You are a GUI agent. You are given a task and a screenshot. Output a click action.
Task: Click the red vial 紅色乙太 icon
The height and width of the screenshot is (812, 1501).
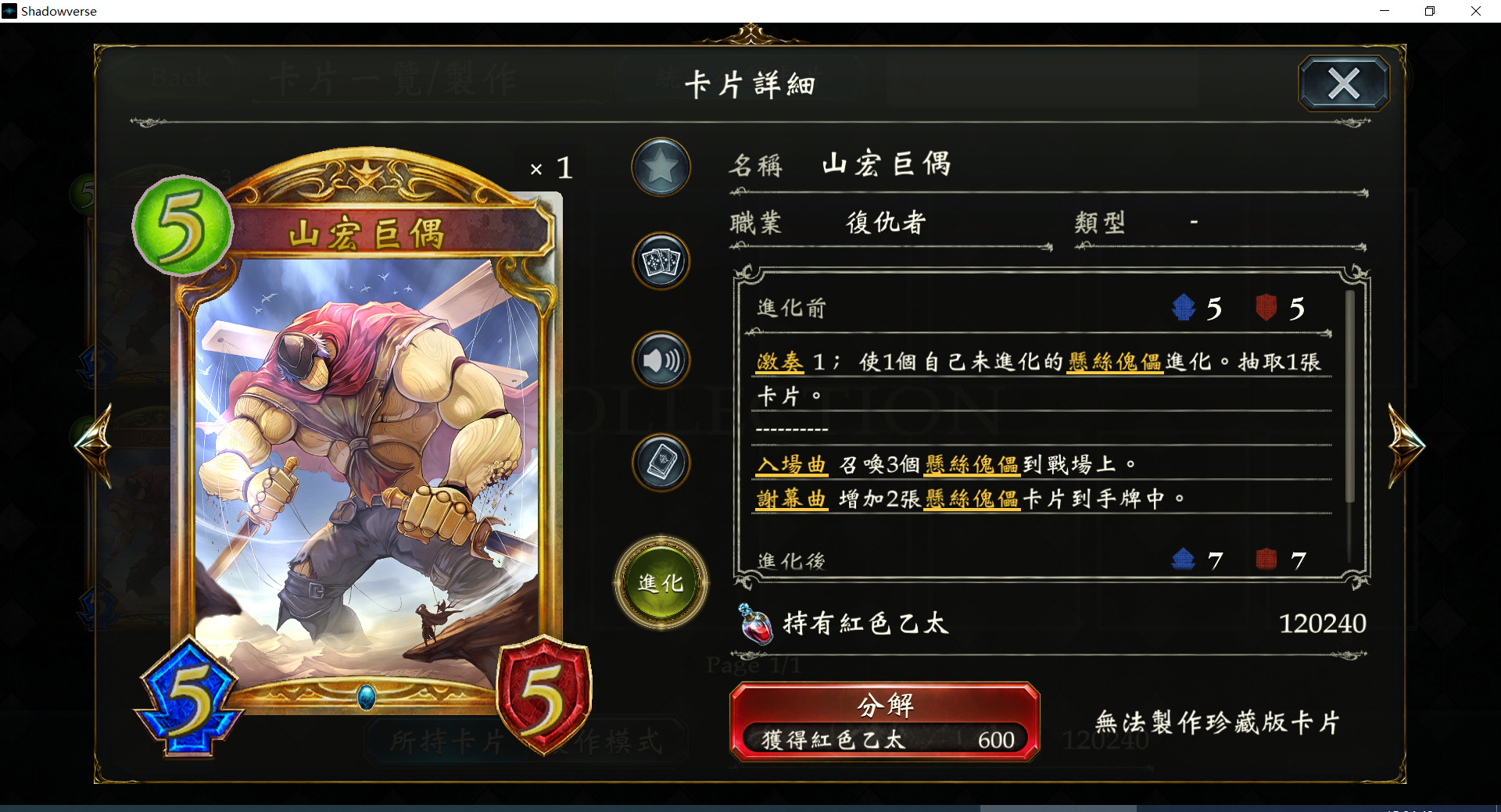pos(755,624)
